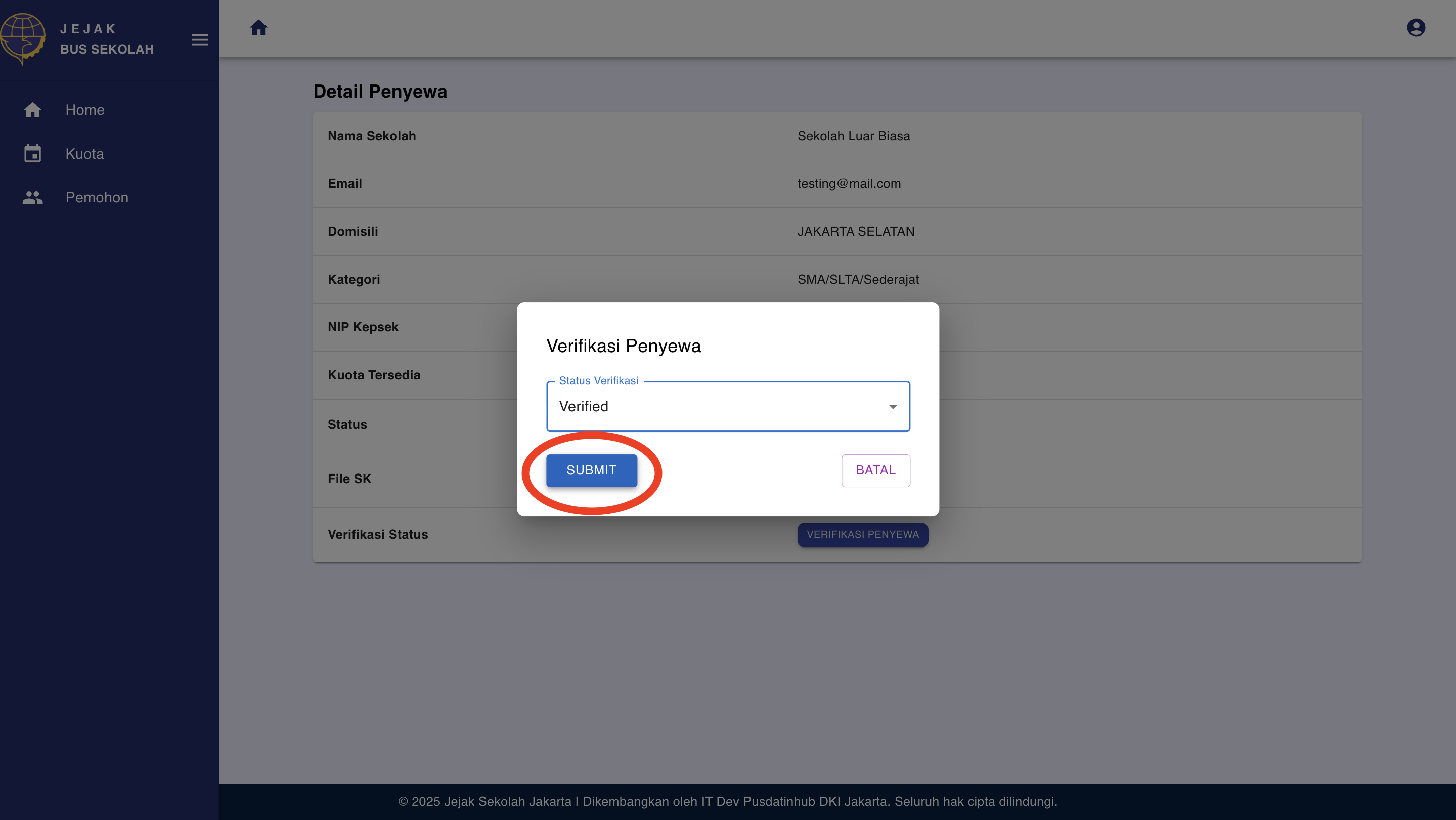Go to Home menu item
This screenshot has height=820, width=1456.
[x=85, y=110]
